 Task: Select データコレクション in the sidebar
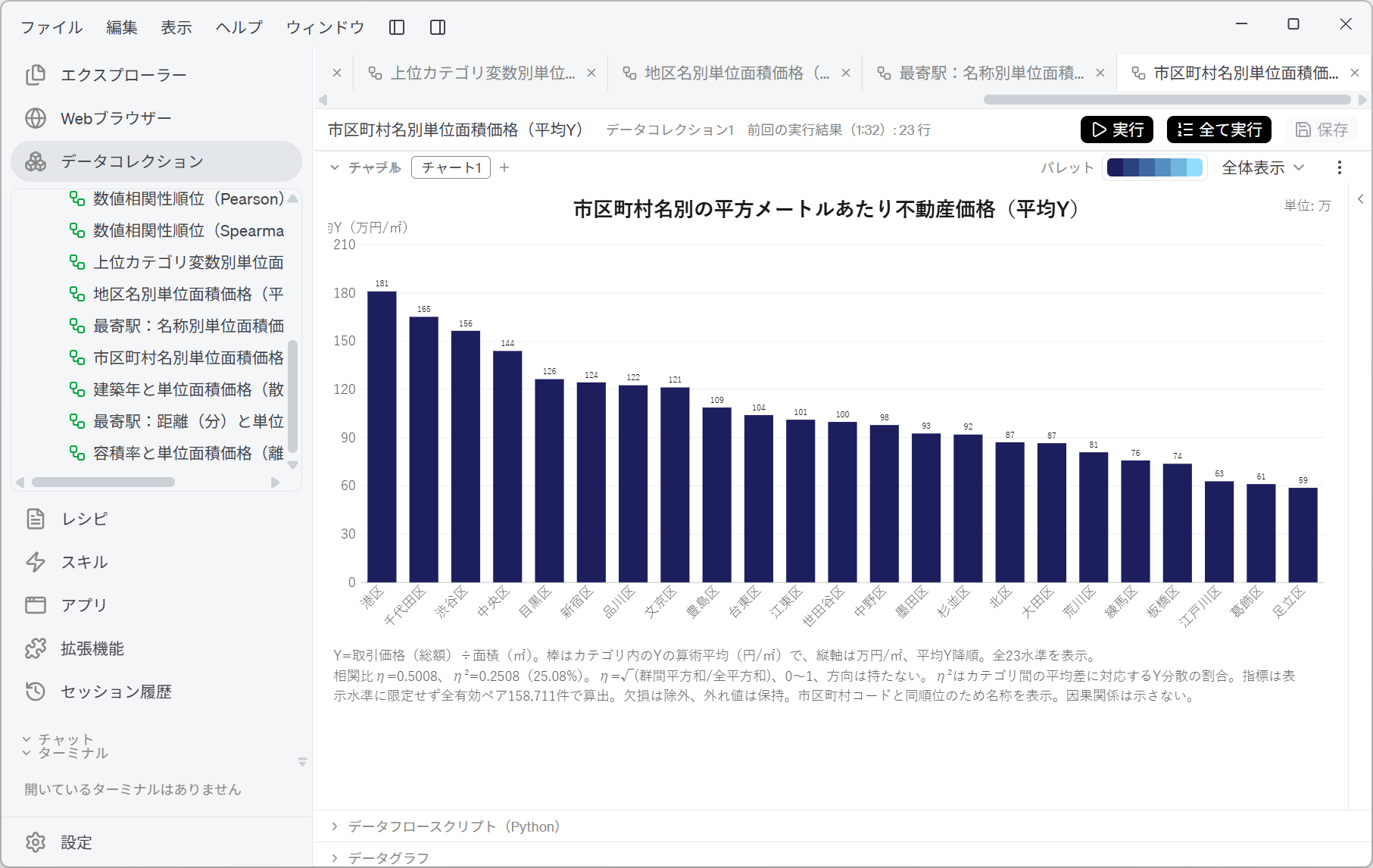(x=156, y=161)
